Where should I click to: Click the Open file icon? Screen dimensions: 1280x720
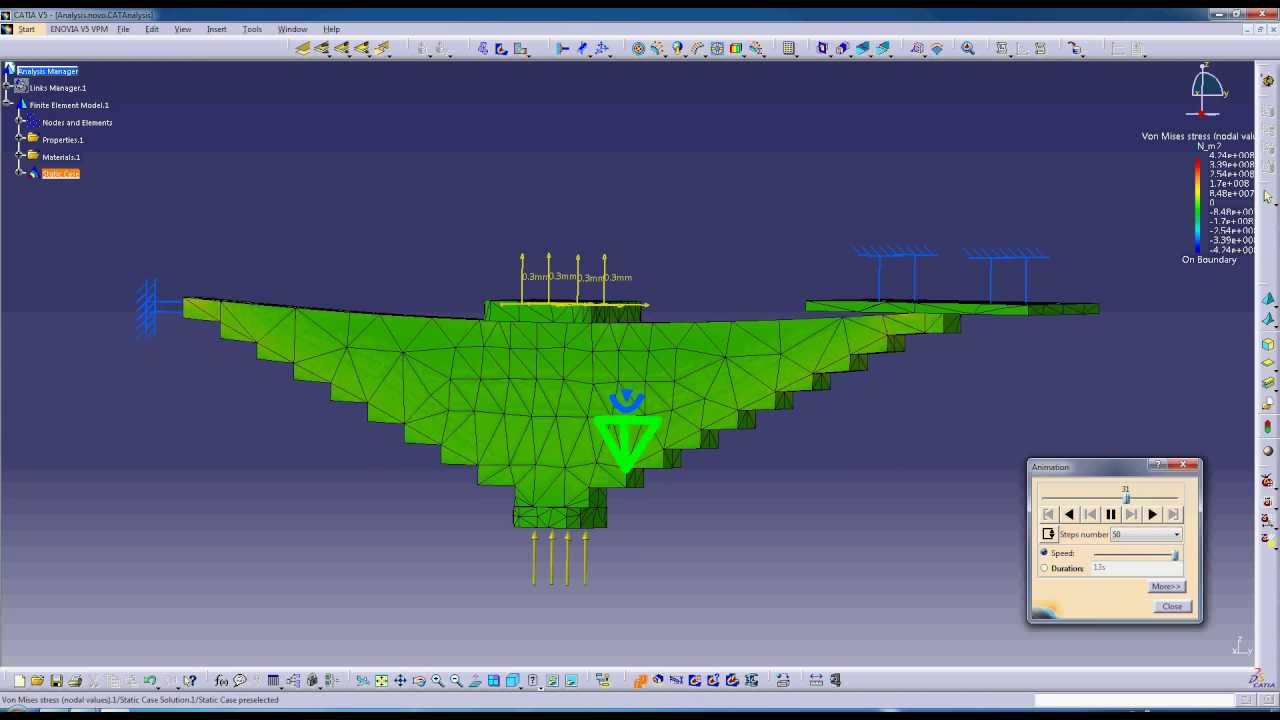[37, 681]
